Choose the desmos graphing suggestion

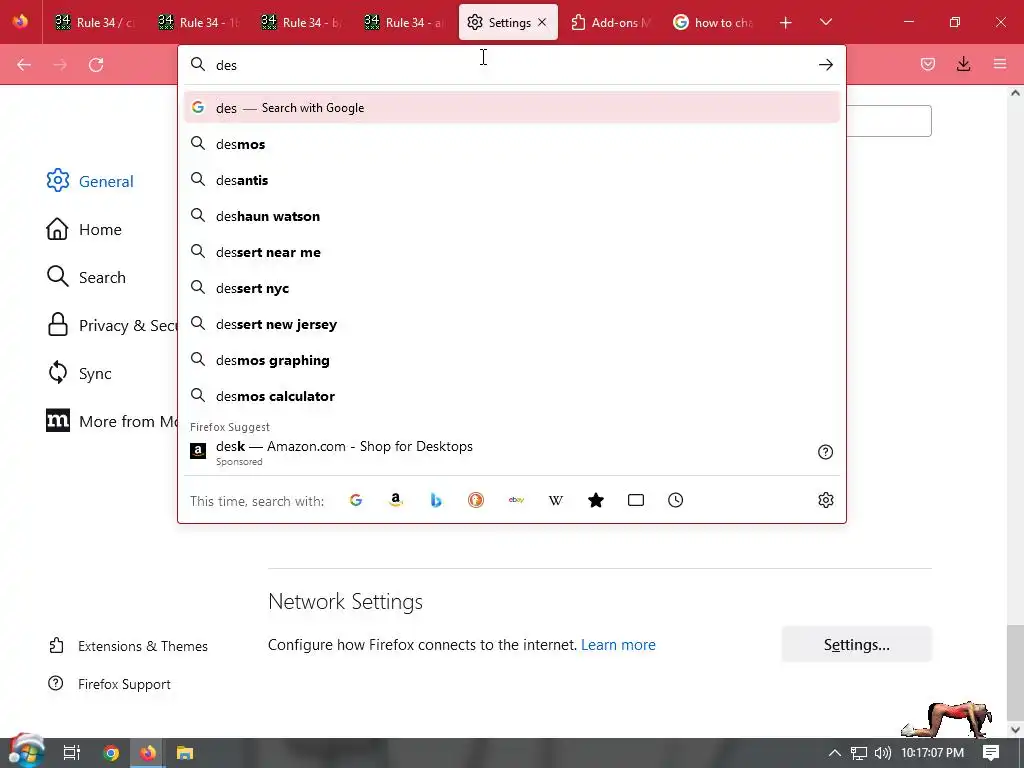point(512,360)
